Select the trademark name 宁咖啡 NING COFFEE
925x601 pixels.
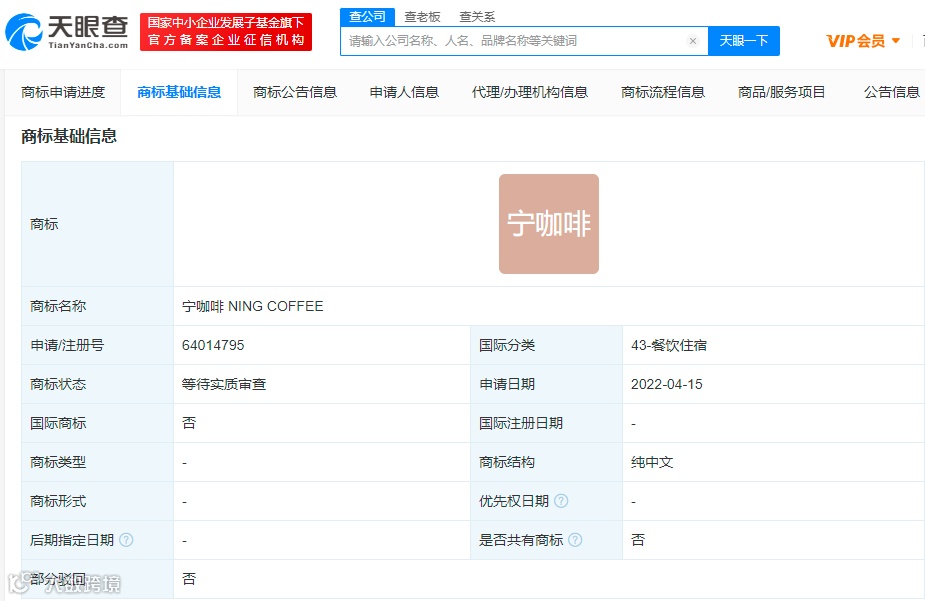click(x=252, y=306)
